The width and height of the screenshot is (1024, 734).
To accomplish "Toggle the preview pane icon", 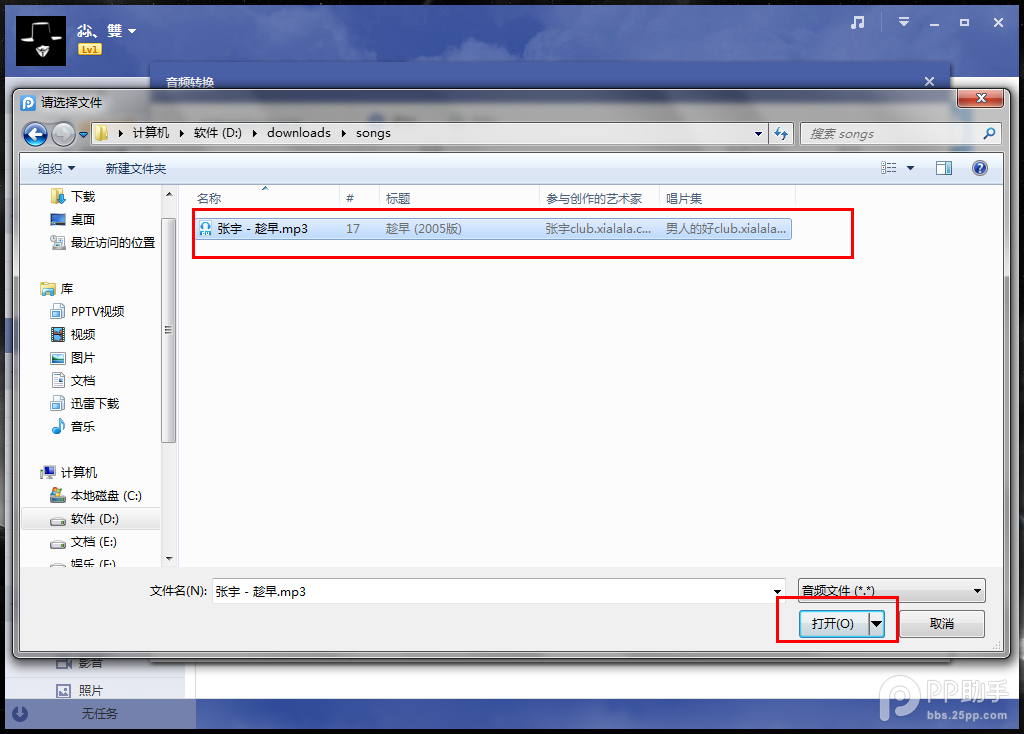I will tap(944, 168).
